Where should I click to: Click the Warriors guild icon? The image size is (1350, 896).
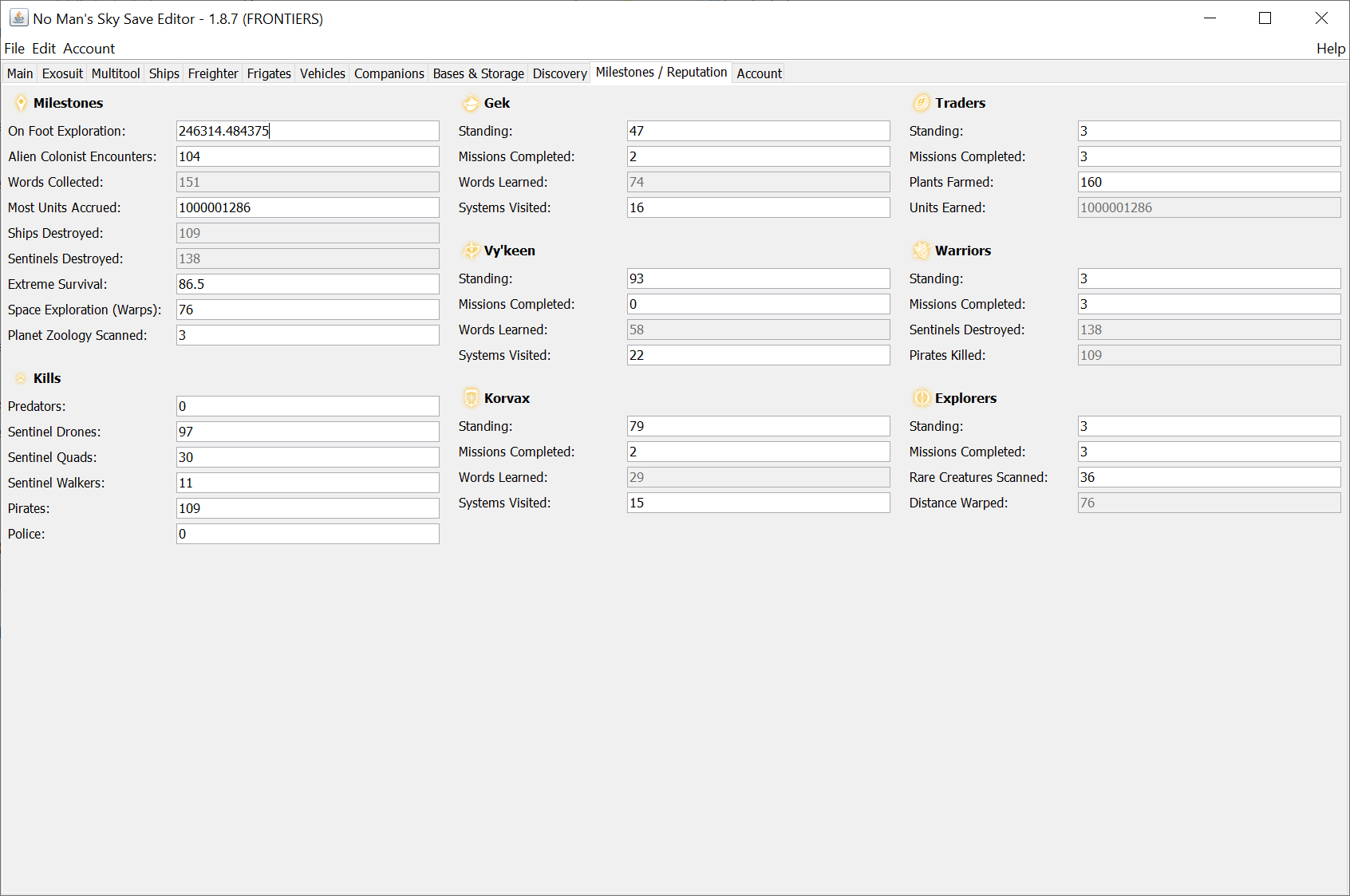click(x=922, y=251)
